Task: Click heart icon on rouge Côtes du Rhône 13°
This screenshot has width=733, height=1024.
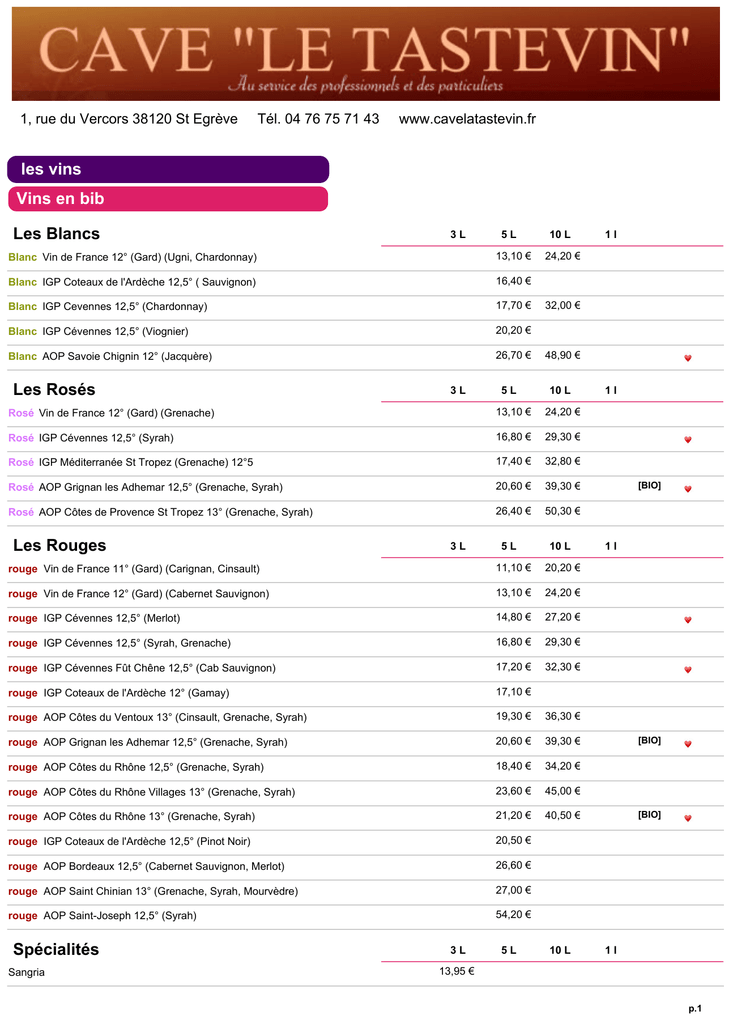Action: [687, 818]
